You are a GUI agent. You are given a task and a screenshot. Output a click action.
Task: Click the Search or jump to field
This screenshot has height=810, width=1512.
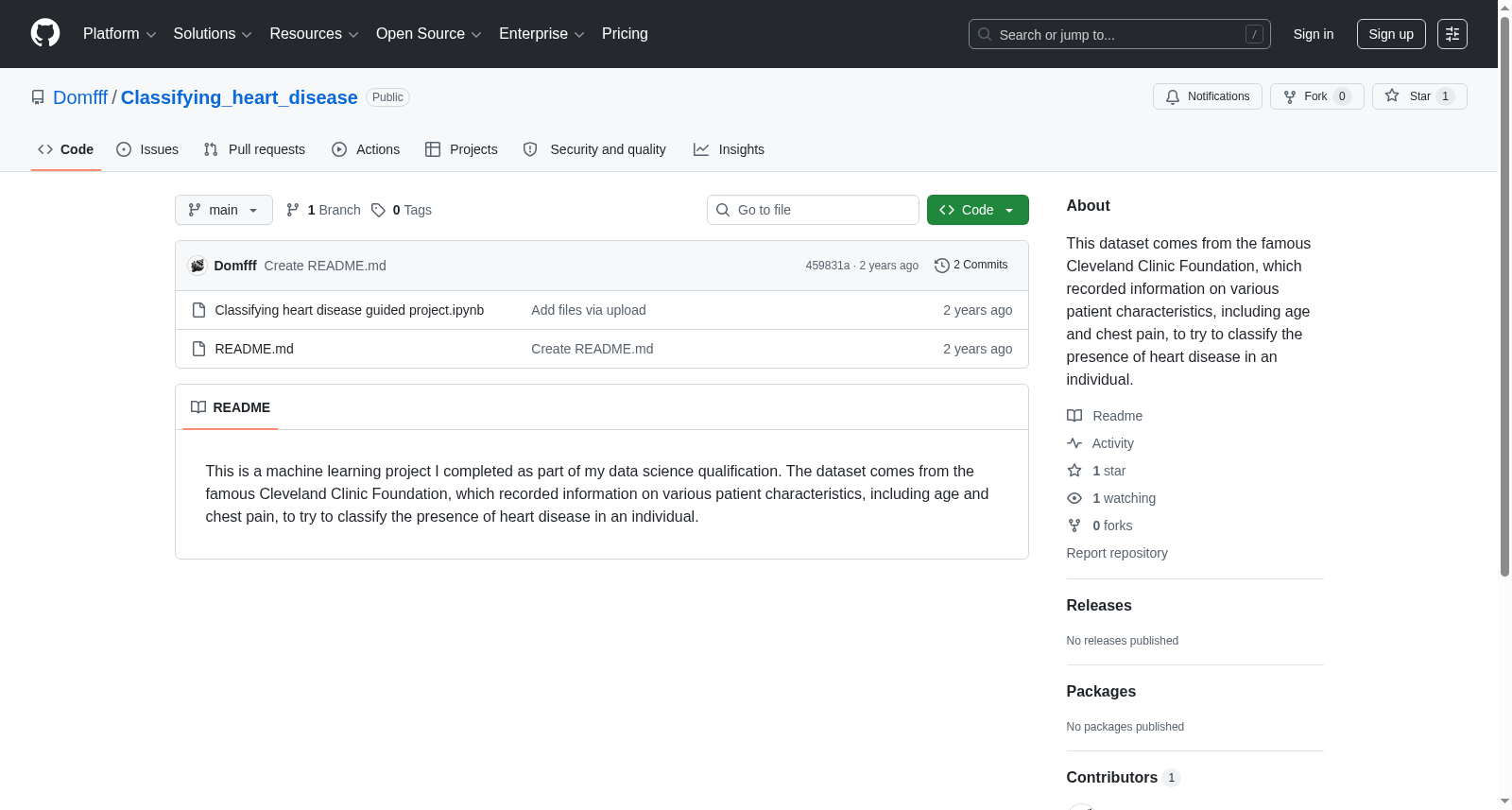[x=1120, y=34]
